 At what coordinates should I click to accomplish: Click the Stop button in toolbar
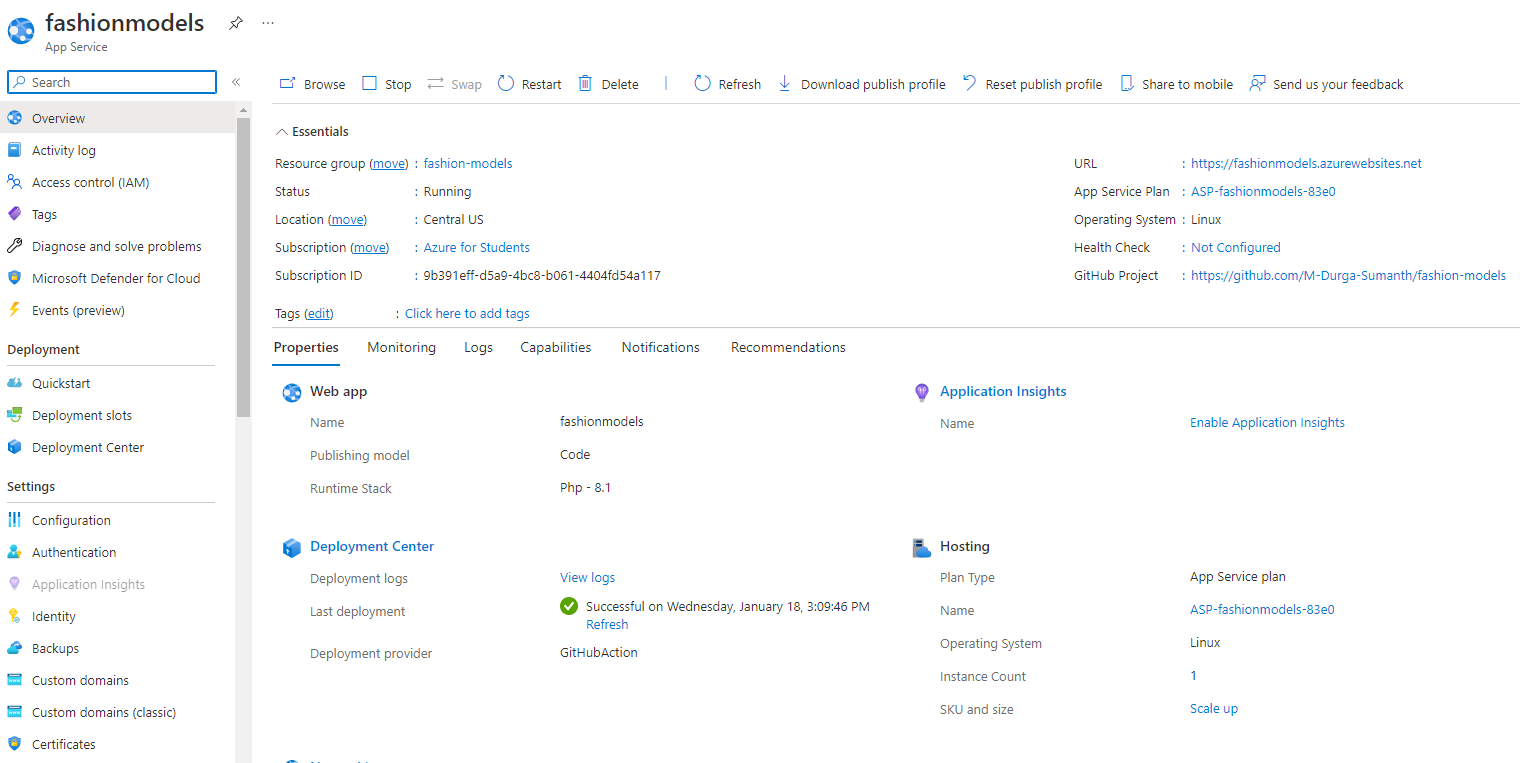(387, 84)
